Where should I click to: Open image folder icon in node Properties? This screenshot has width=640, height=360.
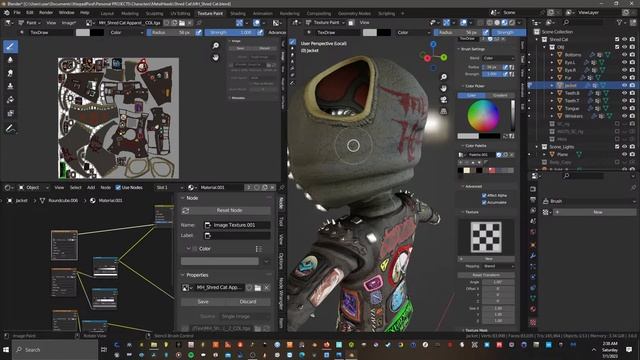tap(258, 288)
